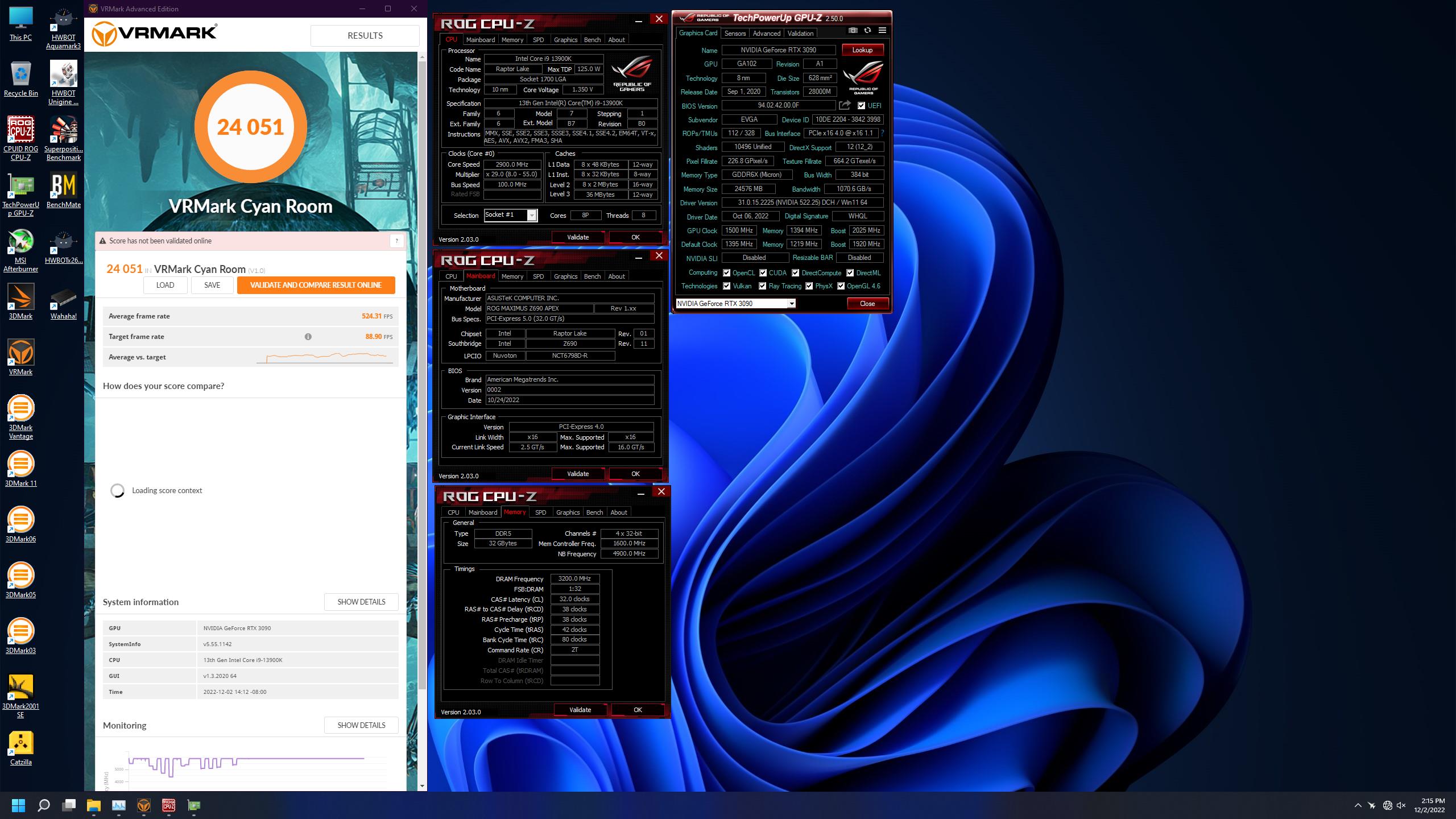Click SHOW DETAILS for Monitoring

coord(361,725)
